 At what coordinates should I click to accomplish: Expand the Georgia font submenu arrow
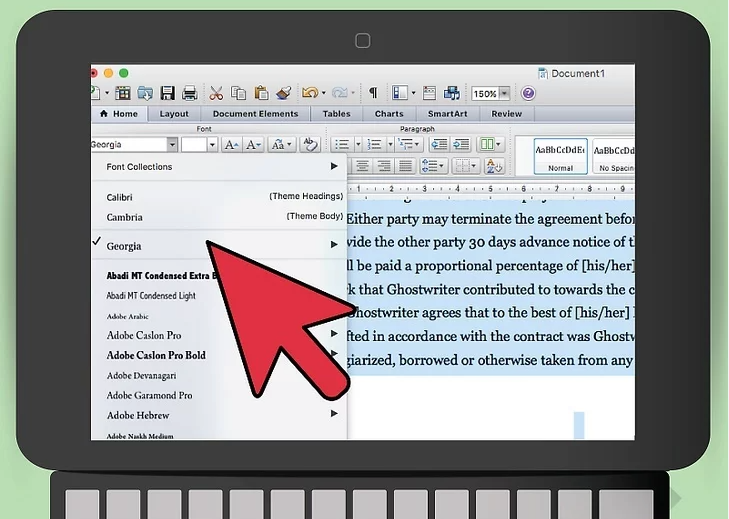coord(334,244)
